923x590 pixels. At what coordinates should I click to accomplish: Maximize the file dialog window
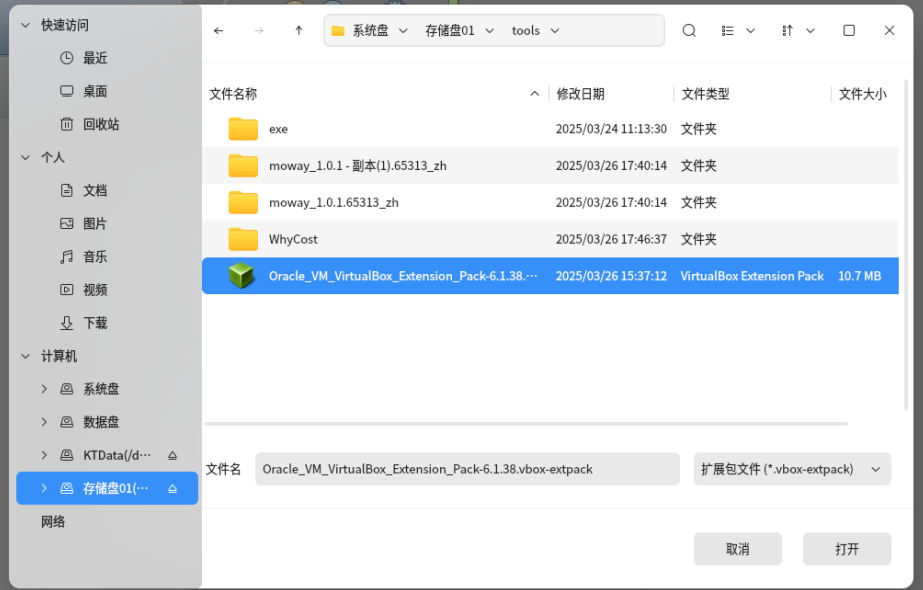click(x=849, y=31)
